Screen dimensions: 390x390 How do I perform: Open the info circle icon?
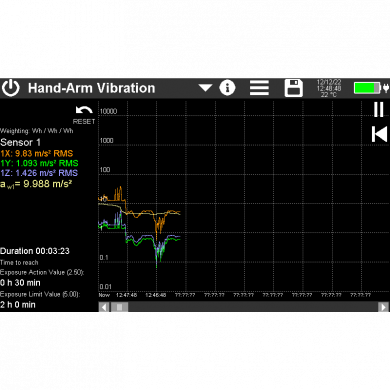click(x=227, y=88)
